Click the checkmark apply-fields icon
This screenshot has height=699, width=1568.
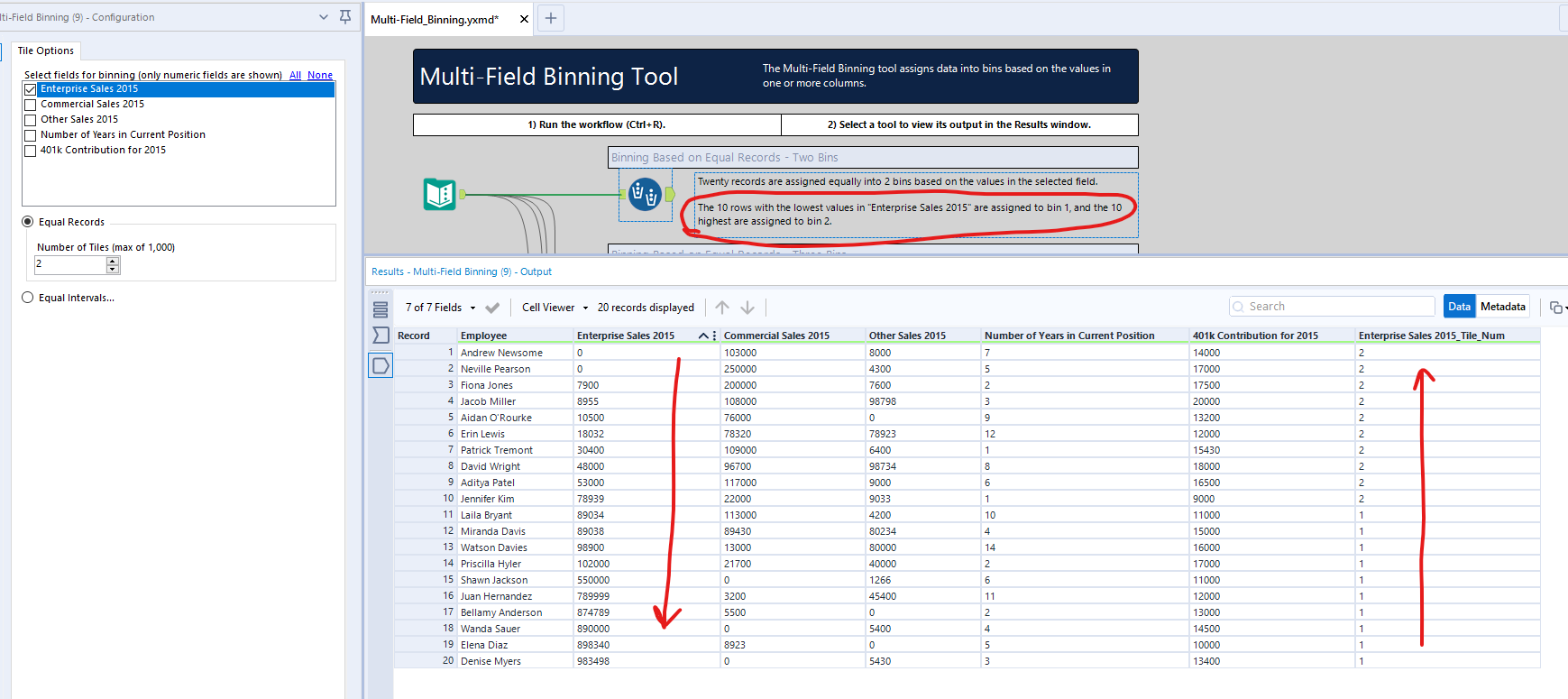click(492, 308)
